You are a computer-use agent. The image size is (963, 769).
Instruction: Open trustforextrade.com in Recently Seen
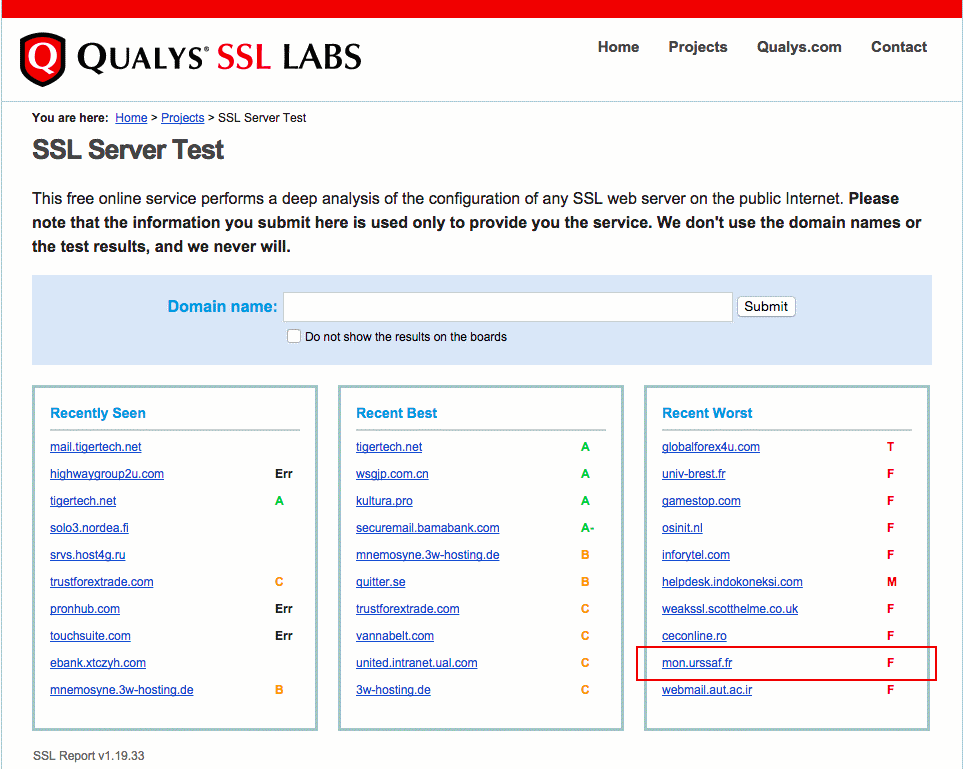coord(102,582)
